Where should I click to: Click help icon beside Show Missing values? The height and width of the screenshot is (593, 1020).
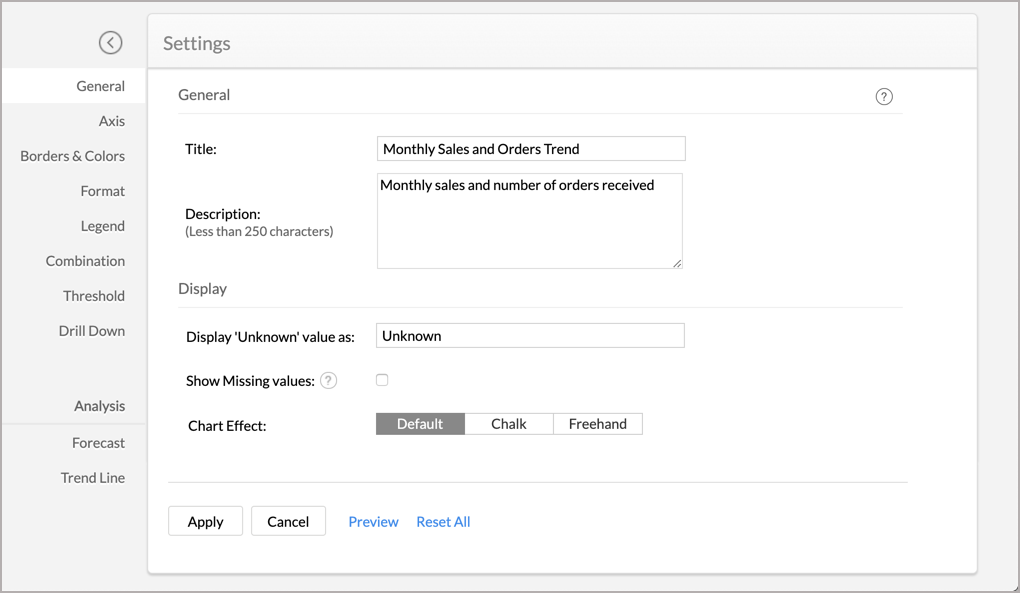(328, 381)
